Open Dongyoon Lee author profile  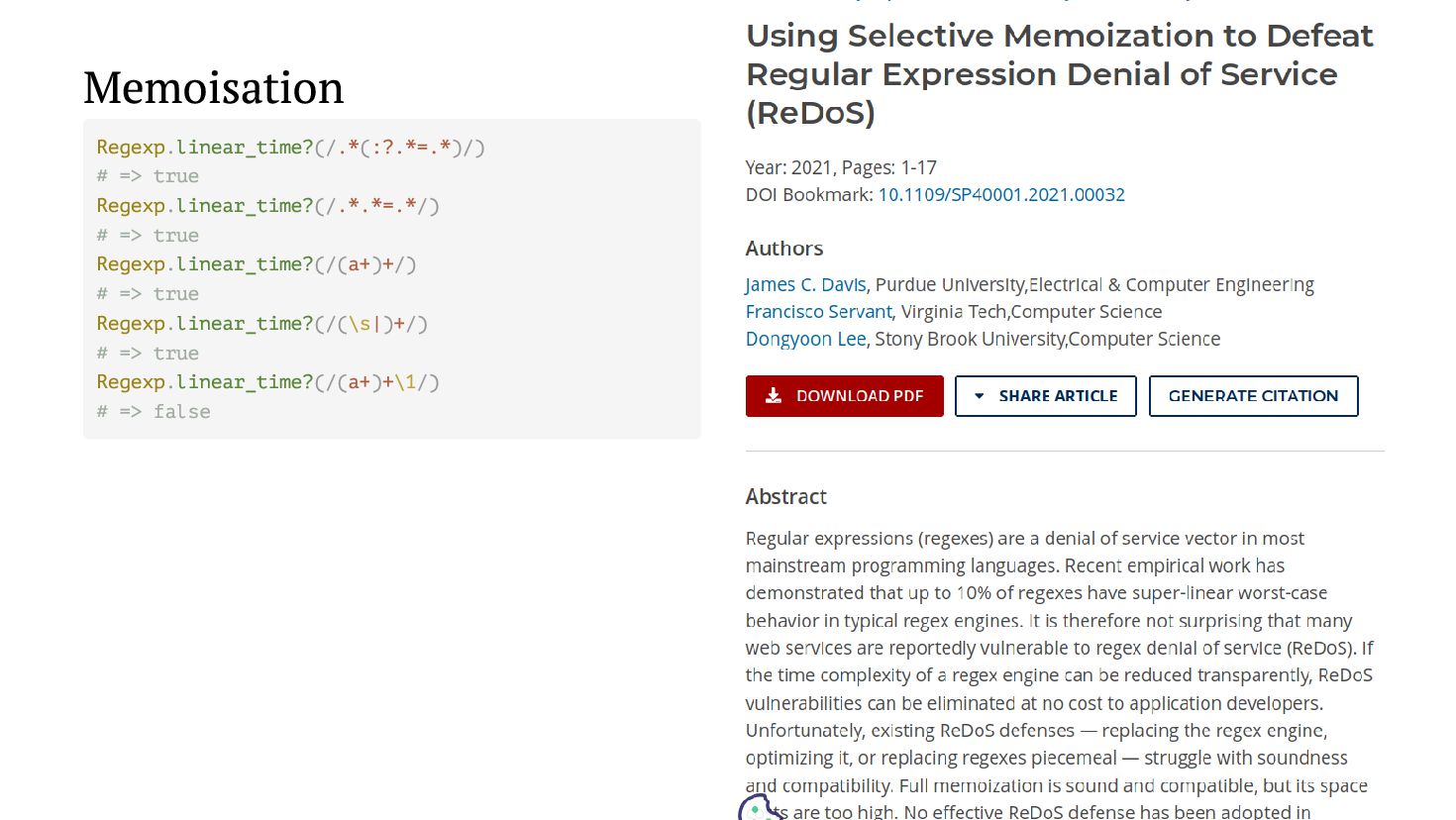click(805, 339)
